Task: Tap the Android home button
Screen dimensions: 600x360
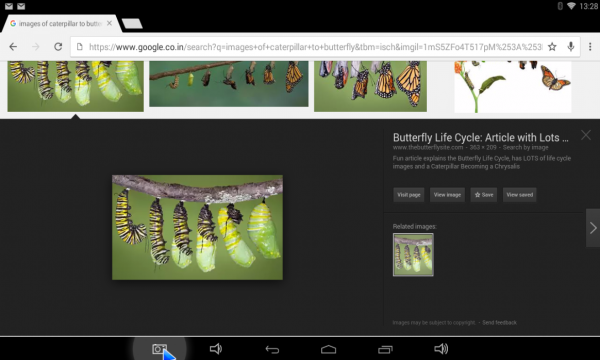Action: pyautogui.click(x=329, y=349)
